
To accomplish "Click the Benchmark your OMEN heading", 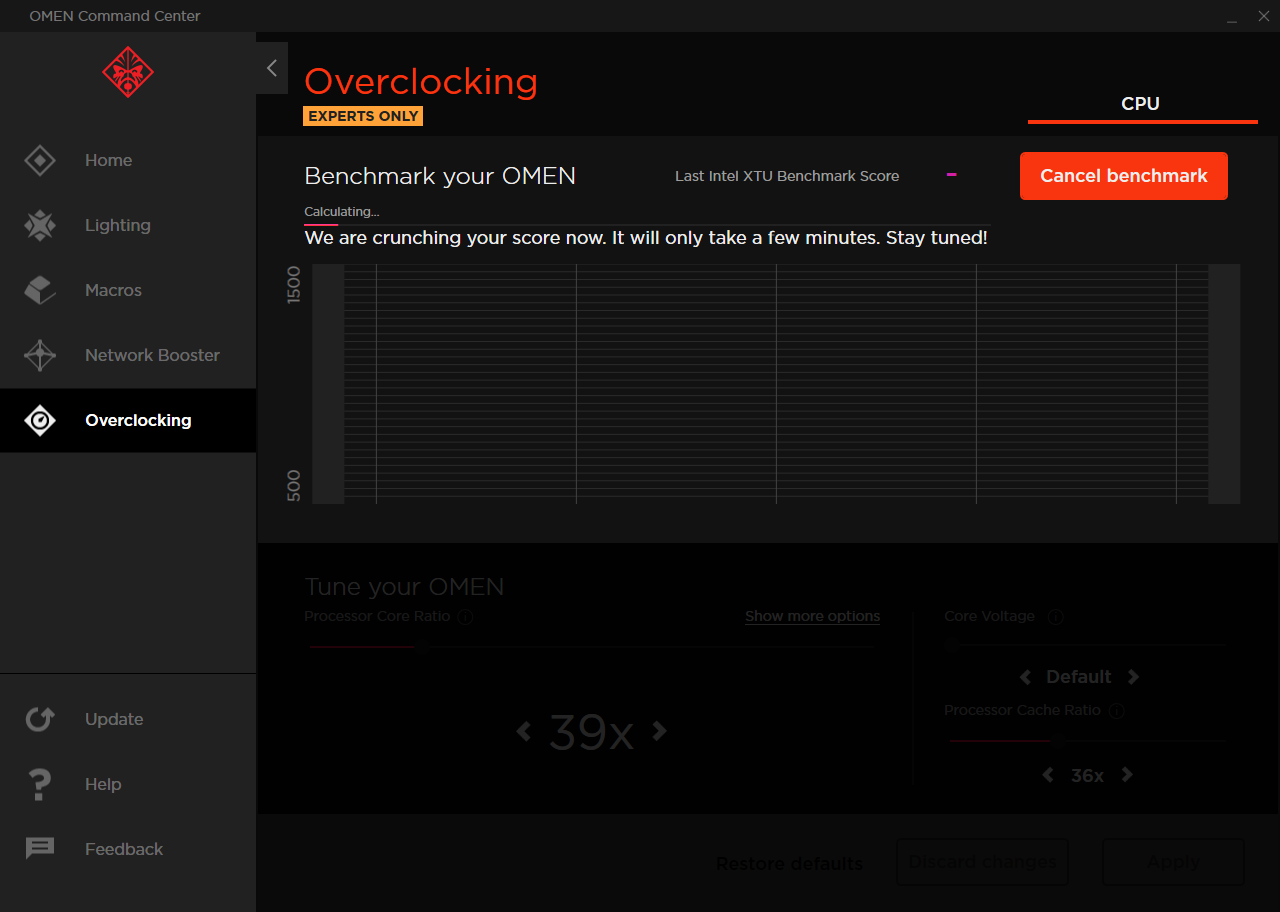I will (x=440, y=176).
